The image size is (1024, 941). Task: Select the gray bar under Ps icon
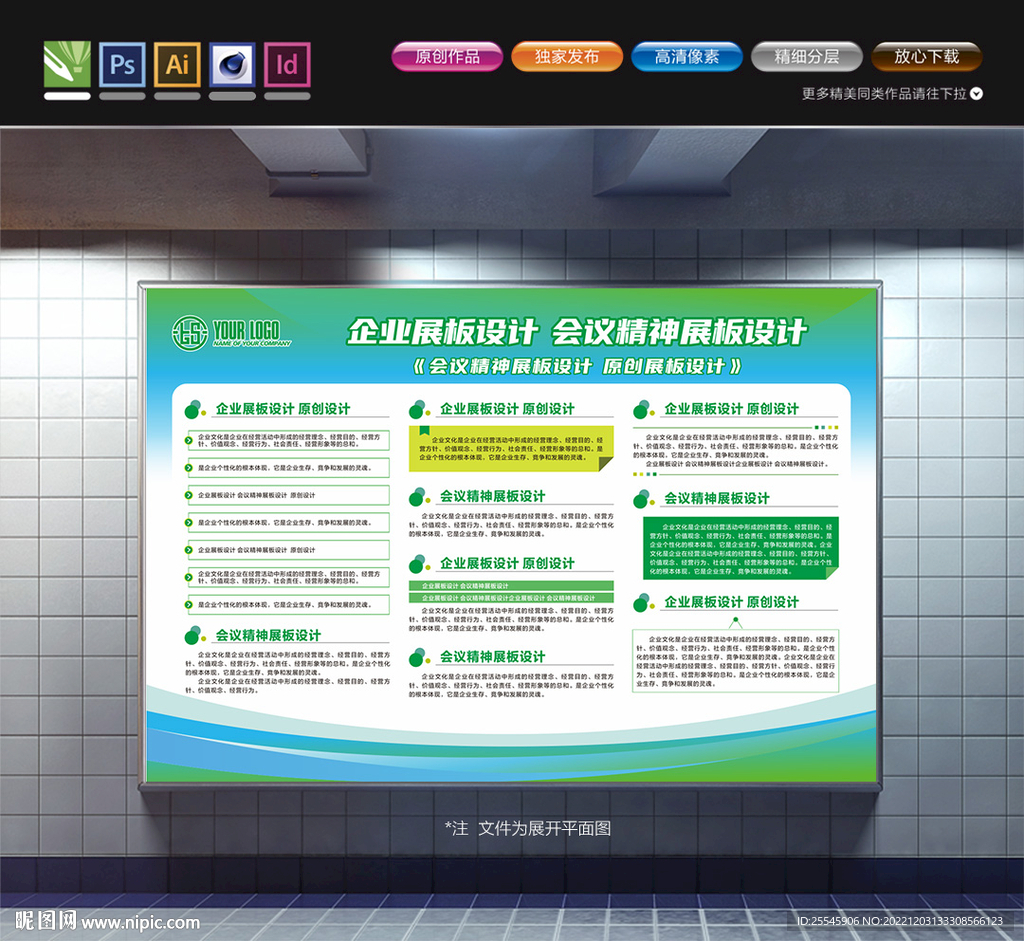(122, 96)
